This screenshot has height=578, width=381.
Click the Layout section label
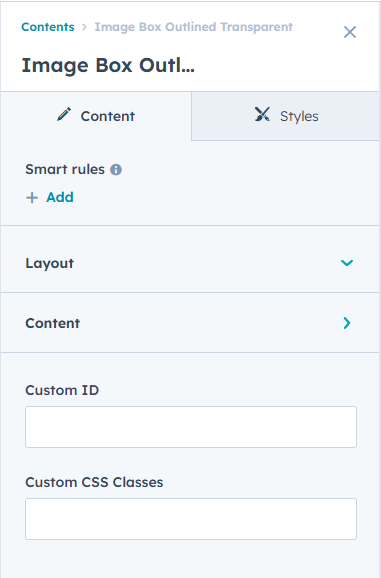[x=49, y=263]
